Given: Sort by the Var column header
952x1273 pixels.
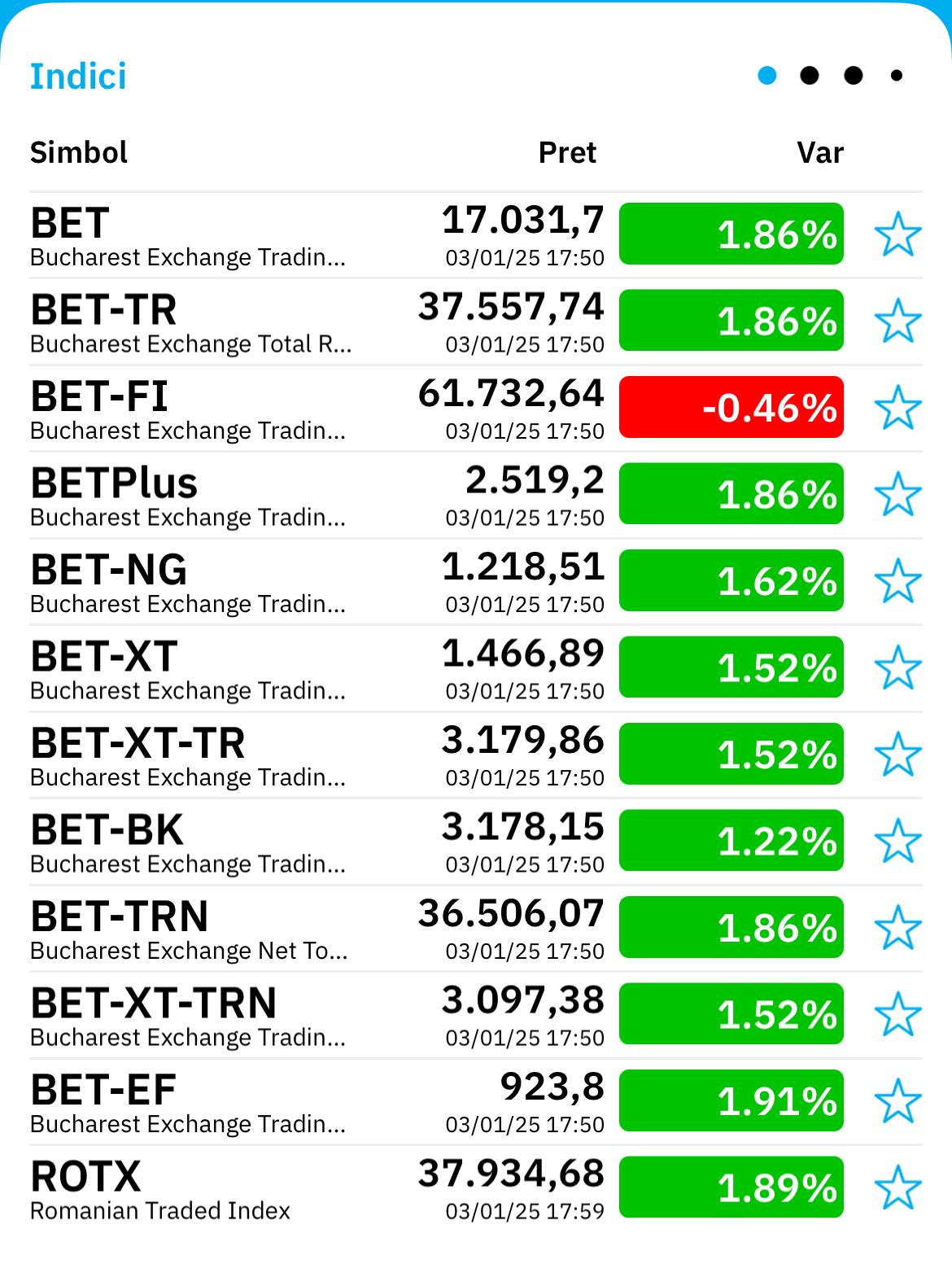Looking at the screenshot, I should pyautogui.click(x=820, y=152).
